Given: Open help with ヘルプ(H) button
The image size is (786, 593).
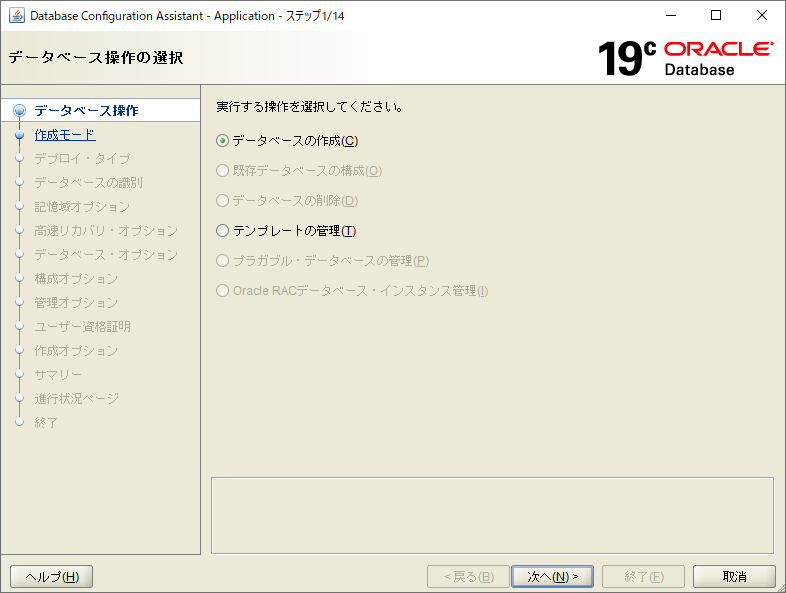Looking at the screenshot, I should click(52, 576).
